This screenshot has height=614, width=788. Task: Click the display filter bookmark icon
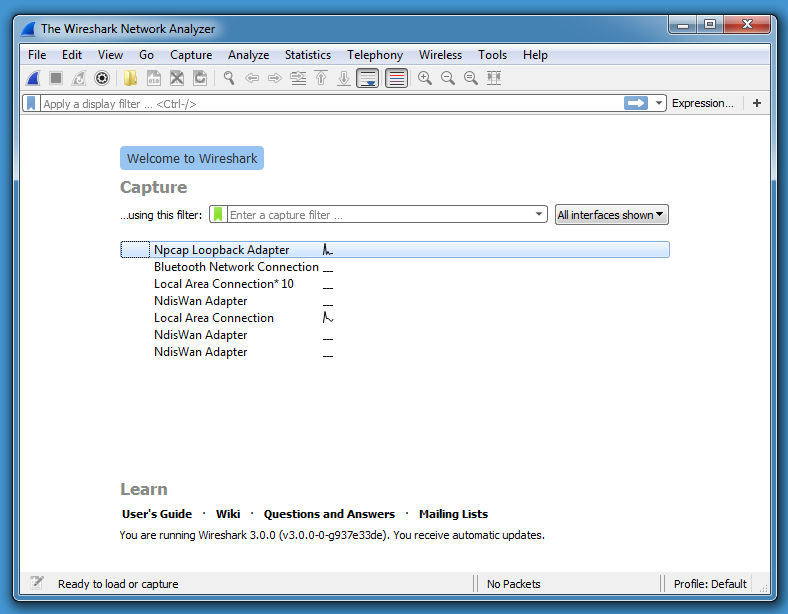coord(32,103)
